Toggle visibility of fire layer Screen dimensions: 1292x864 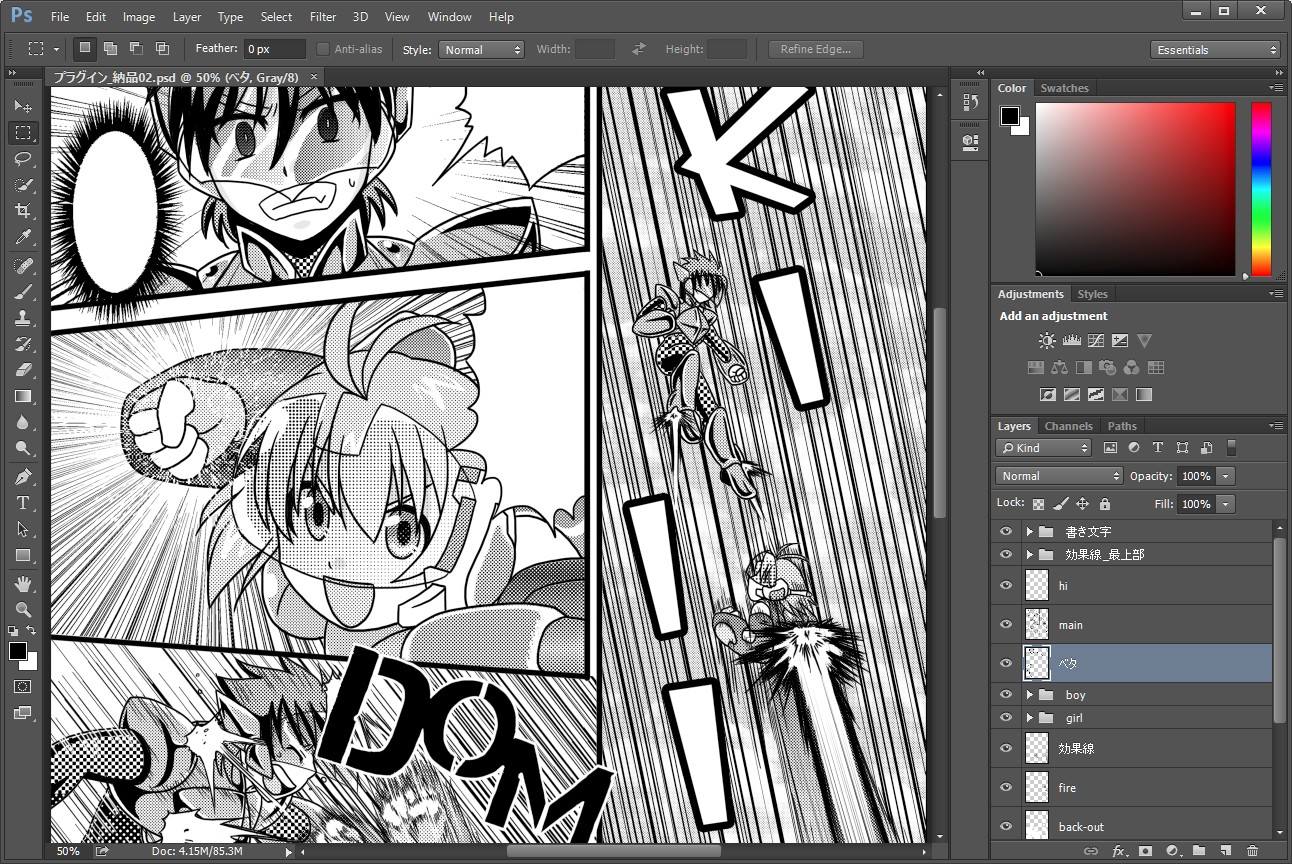click(x=1006, y=787)
